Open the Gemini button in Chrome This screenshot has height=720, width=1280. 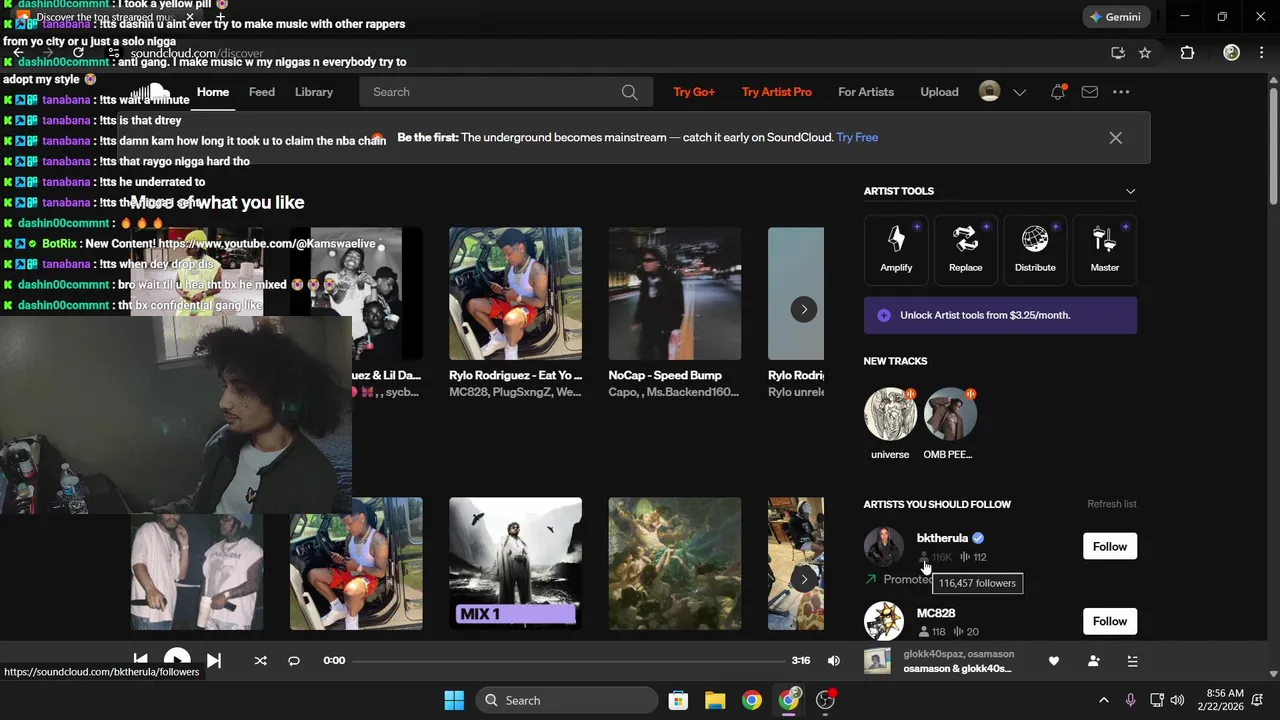pyautogui.click(x=1115, y=17)
